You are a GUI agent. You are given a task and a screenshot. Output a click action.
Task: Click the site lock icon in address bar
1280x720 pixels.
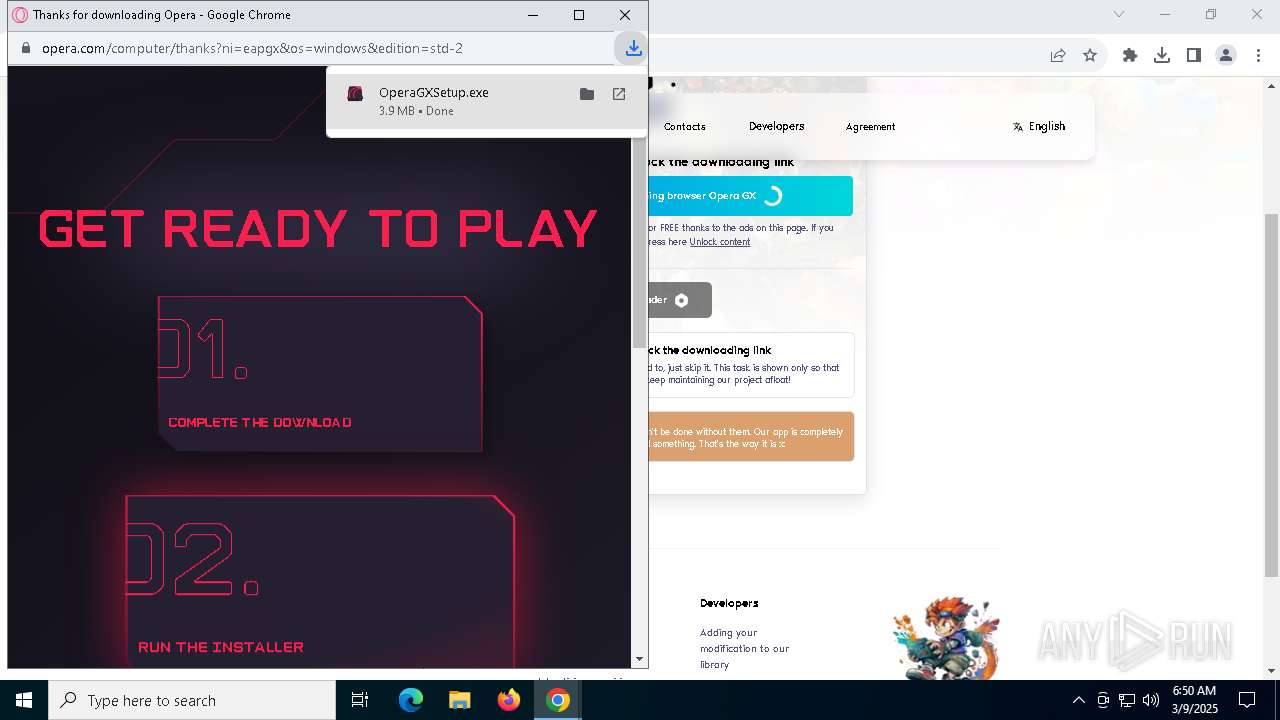tap(25, 48)
